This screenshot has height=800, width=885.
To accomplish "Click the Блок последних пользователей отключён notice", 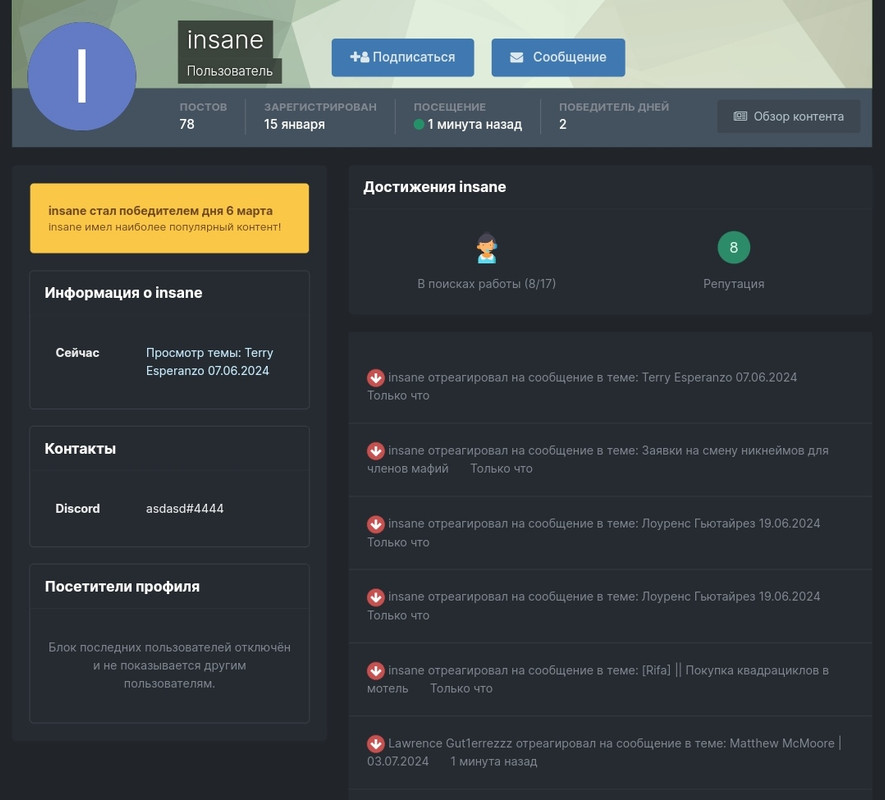I will [169, 665].
